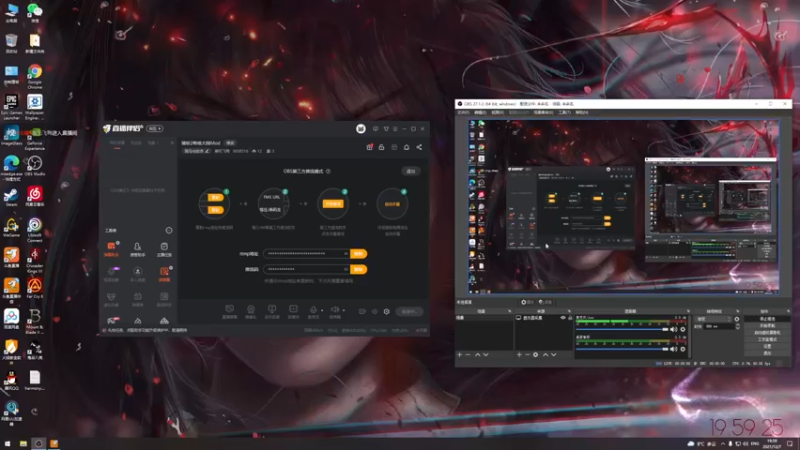Image resolution: width=800 pixels, height=450 pixels.
Task: Open source properties gear in OBS sources panel
Action: pos(535,355)
